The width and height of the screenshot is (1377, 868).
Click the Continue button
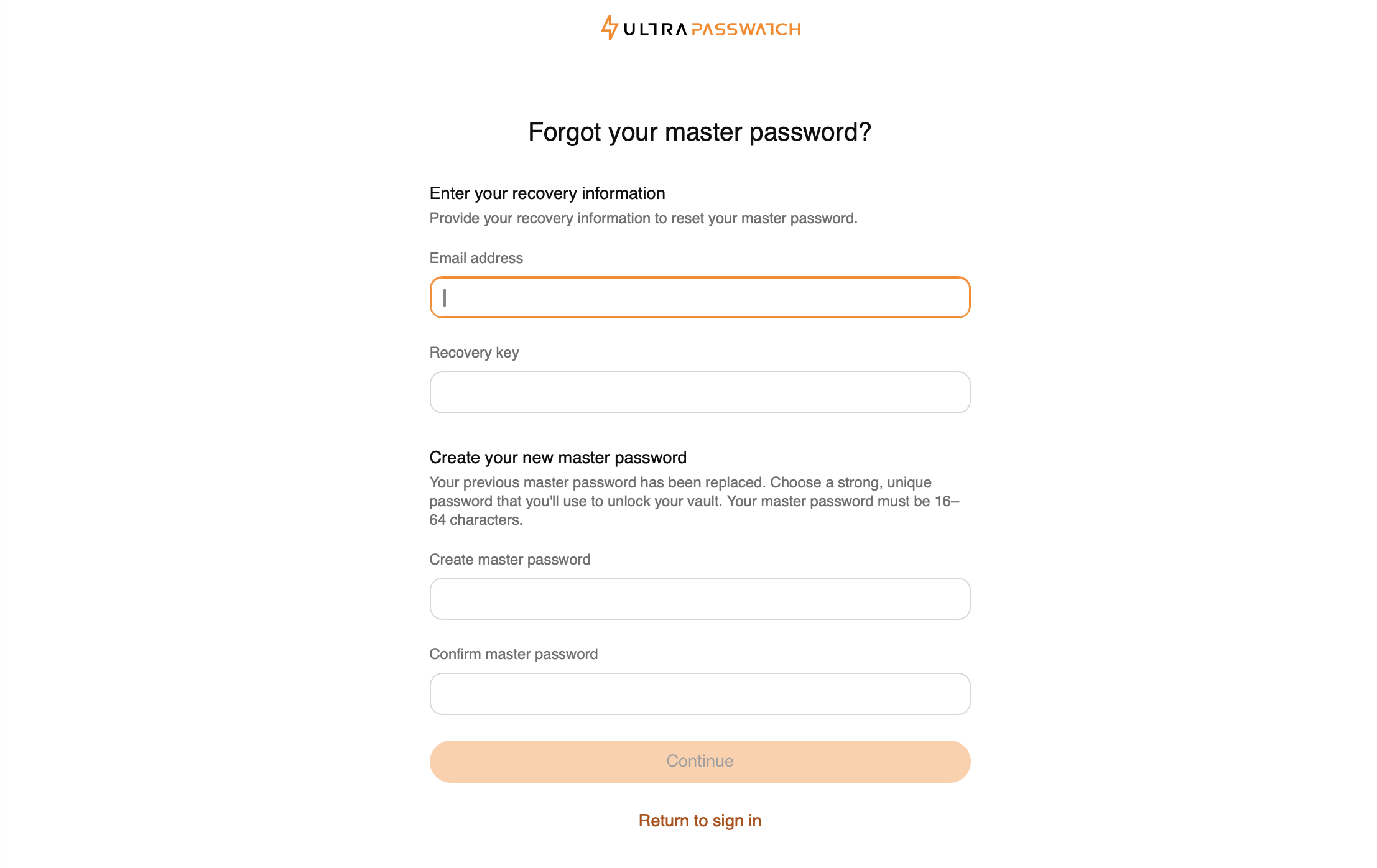tap(700, 761)
